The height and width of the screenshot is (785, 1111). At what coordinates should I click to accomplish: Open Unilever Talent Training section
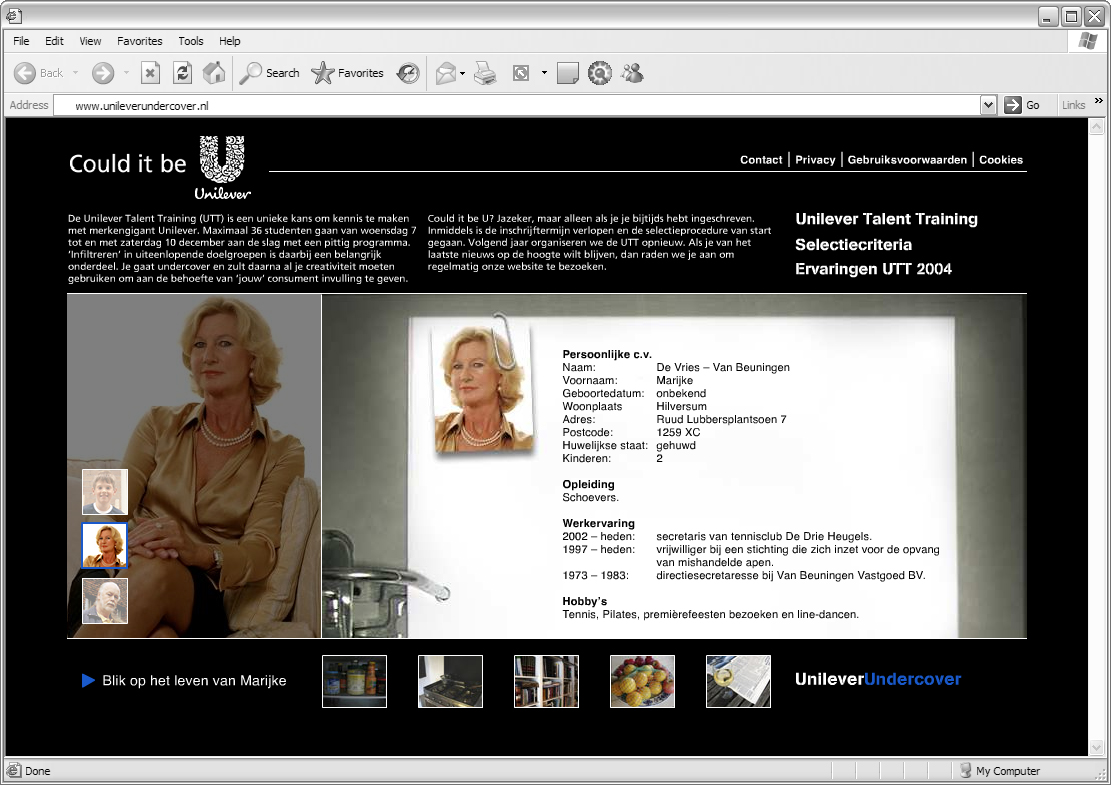(886, 219)
